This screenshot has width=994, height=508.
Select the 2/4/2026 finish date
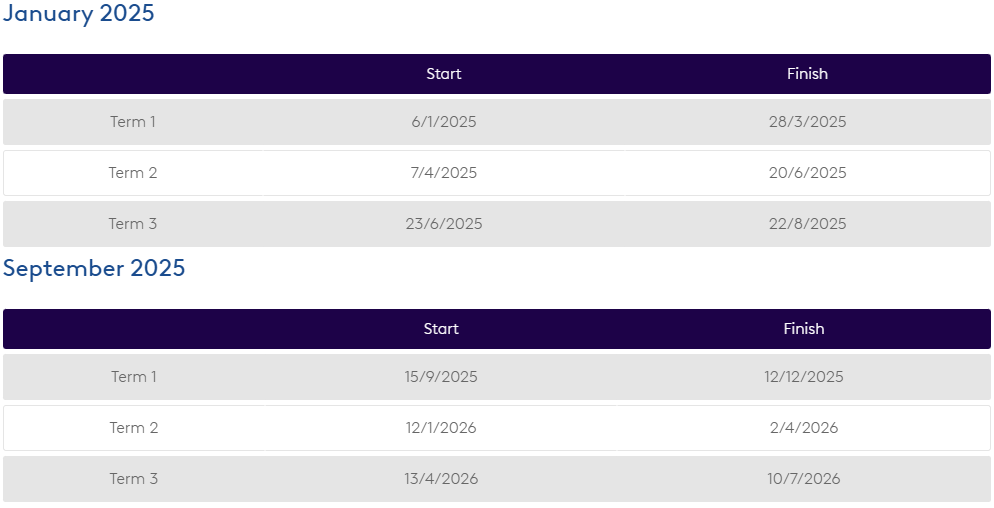point(804,428)
